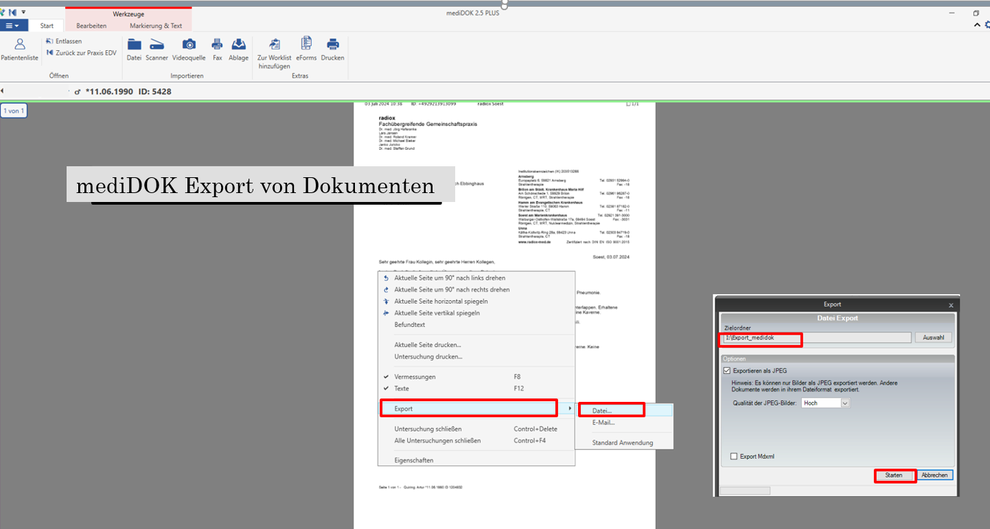This screenshot has width=990, height=529.
Task: Choose E-Mail... in Export submenu
Action: (624, 422)
